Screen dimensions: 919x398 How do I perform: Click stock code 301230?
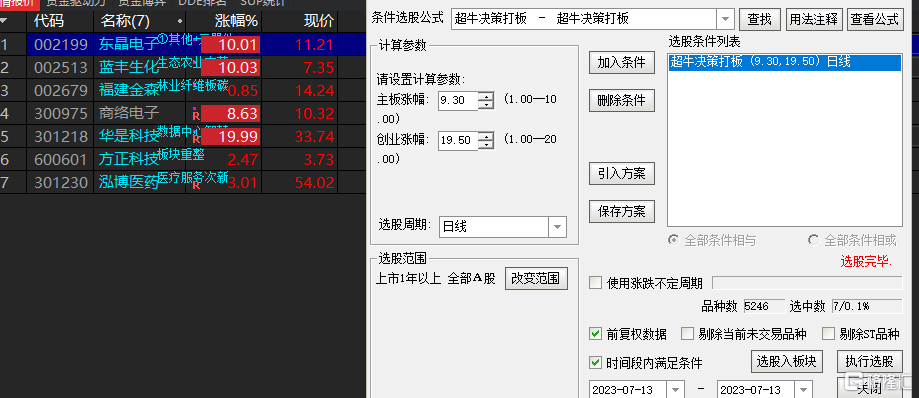(61, 182)
